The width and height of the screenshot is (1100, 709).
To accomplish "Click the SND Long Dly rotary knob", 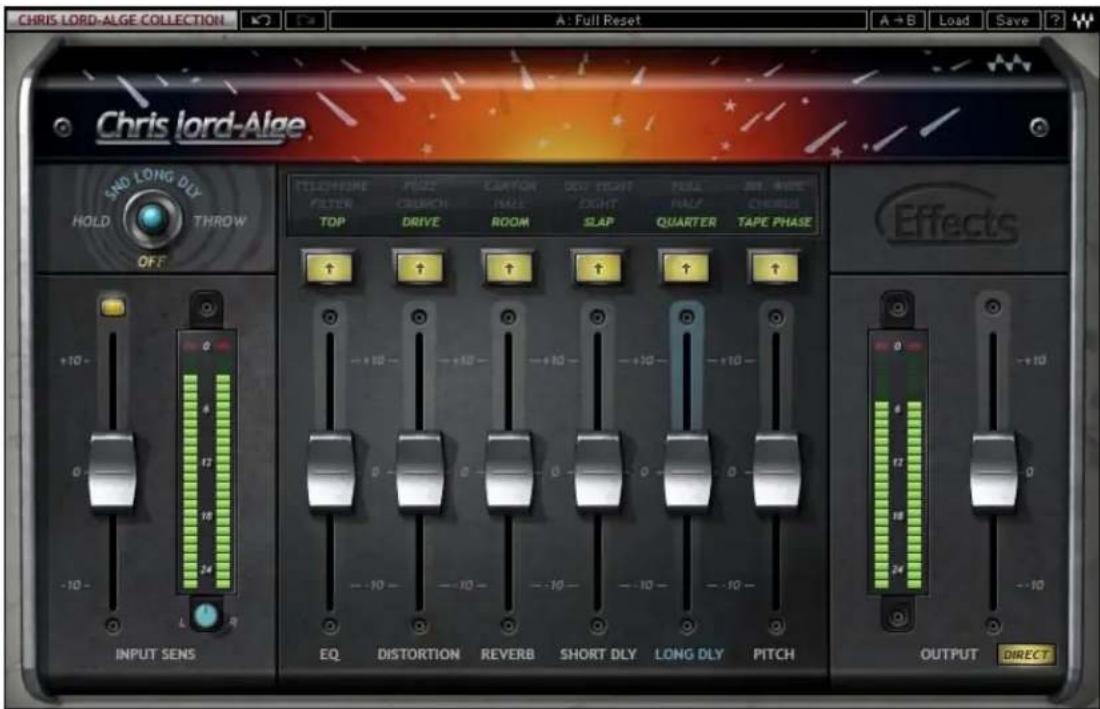I will coord(152,218).
